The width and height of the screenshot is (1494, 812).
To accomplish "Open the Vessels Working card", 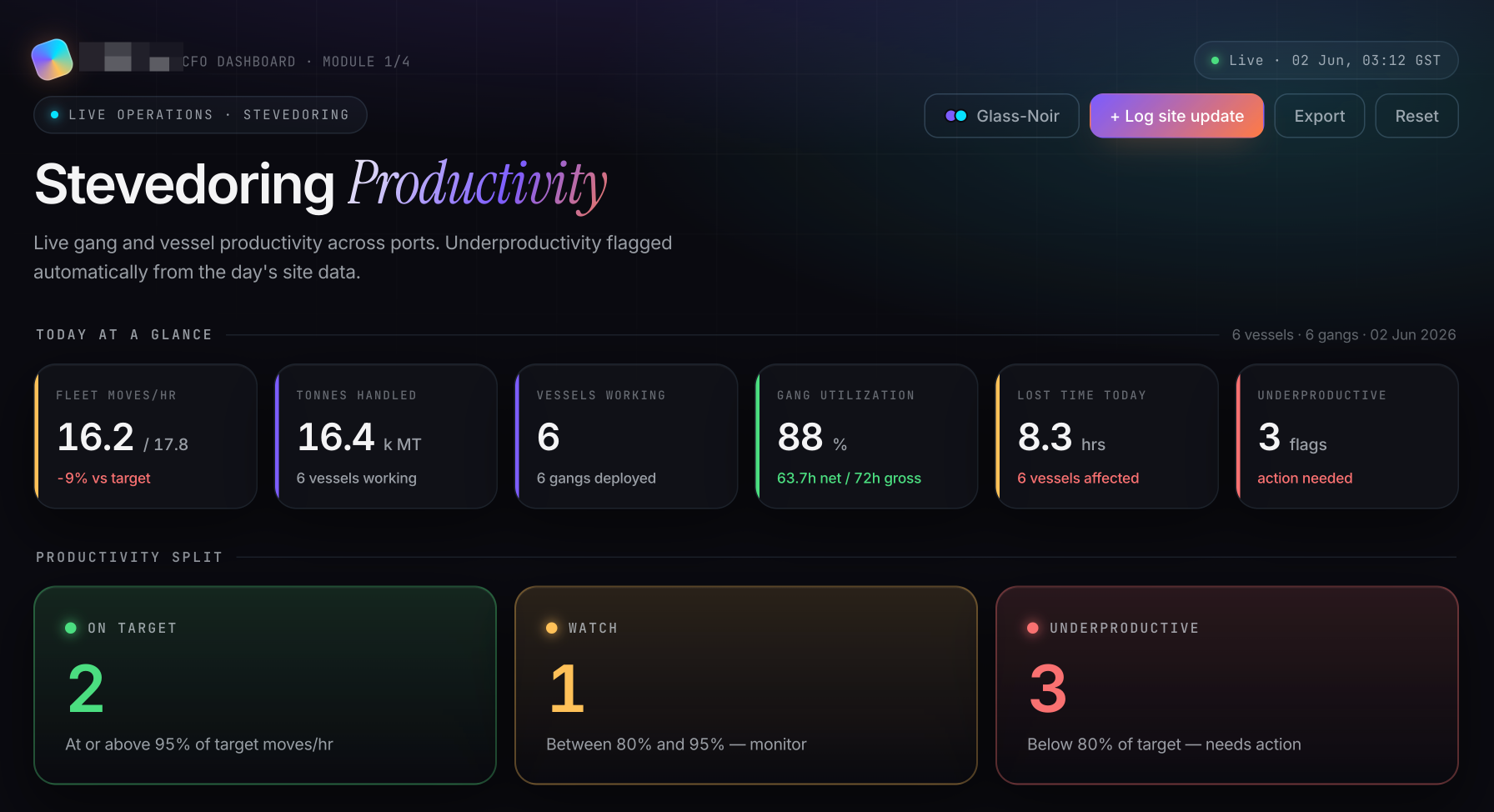I will coord(626,436).
